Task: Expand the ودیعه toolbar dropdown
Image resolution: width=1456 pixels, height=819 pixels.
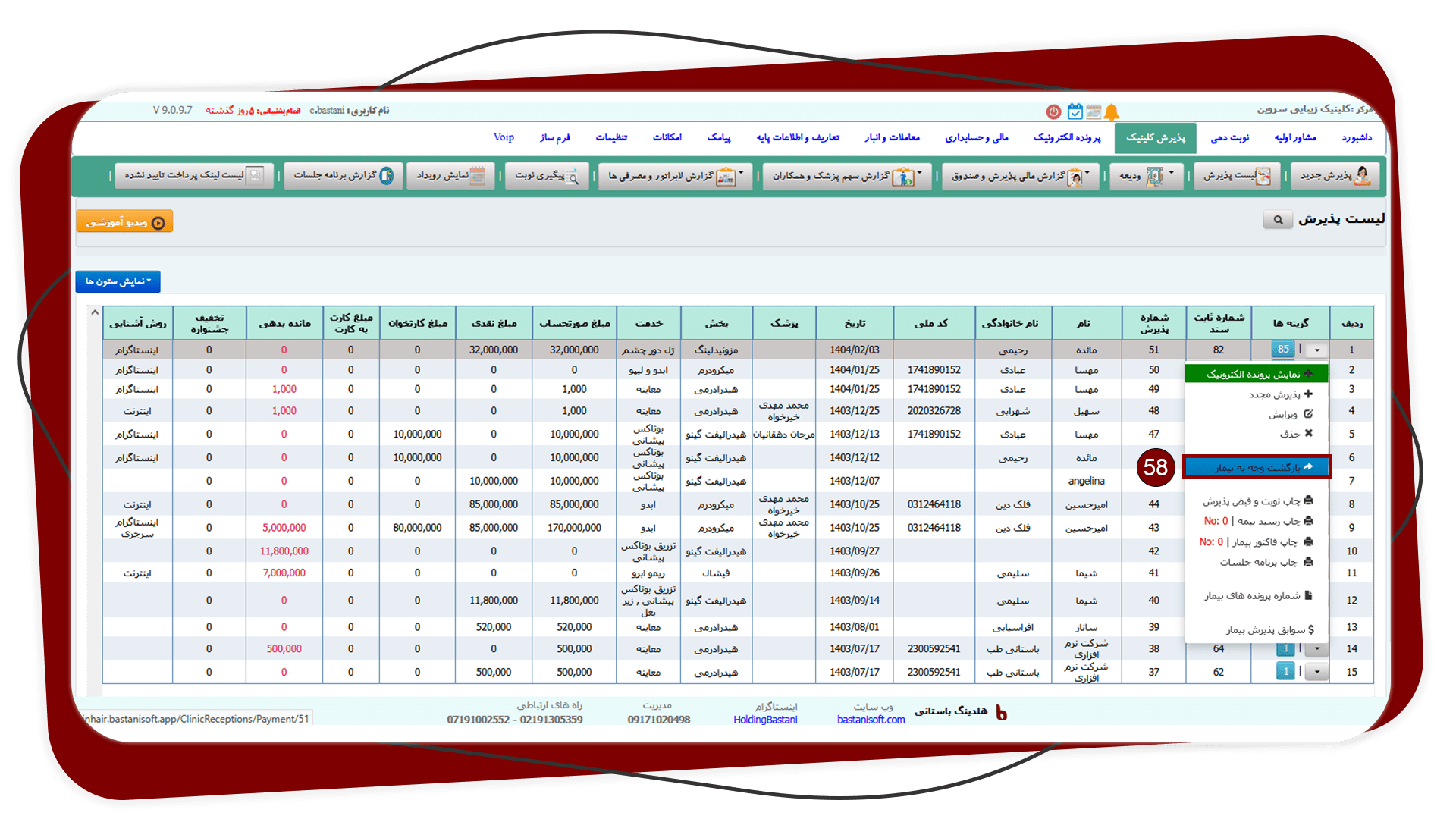Action: (x=1146, y=176)
